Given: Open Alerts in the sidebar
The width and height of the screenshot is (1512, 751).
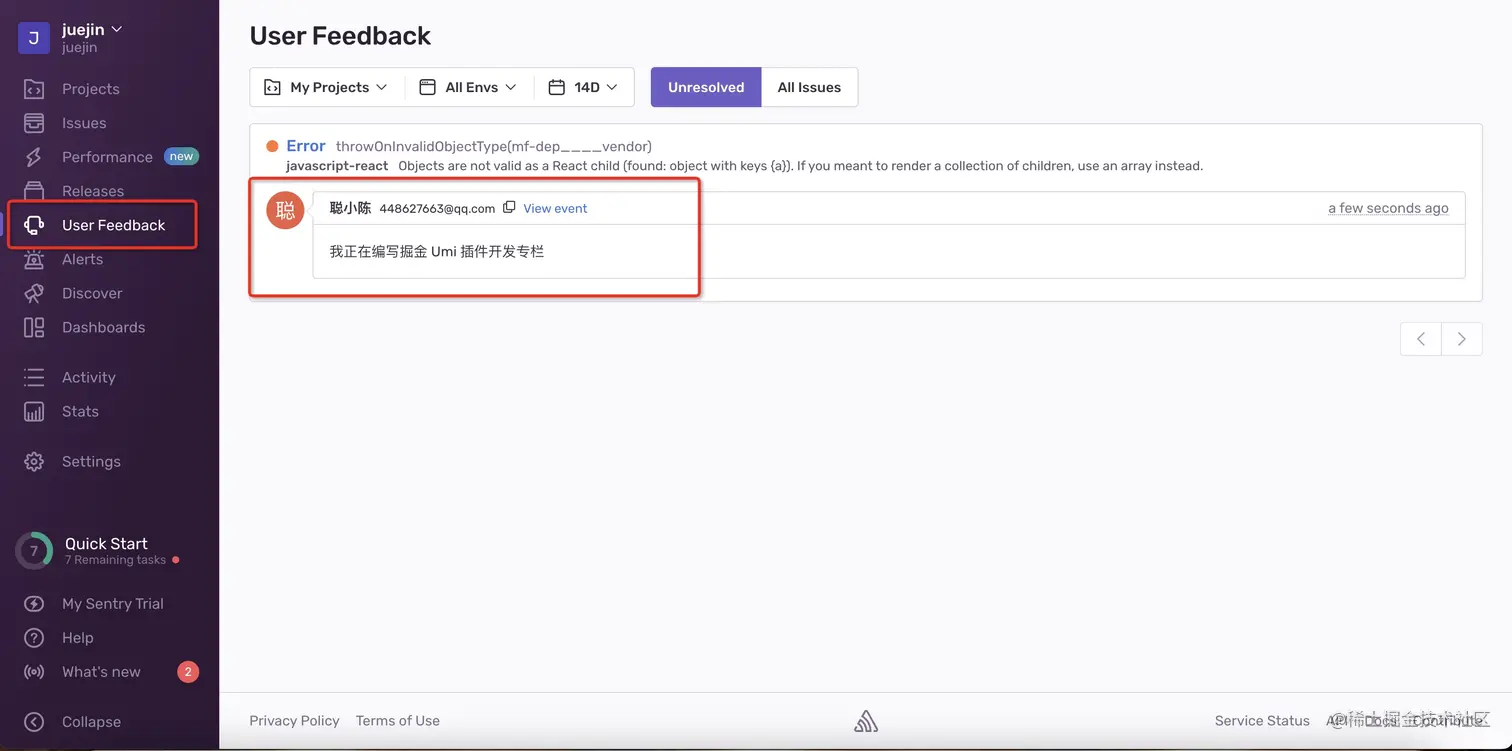Looking at the screenshot, I should (82, 259).
